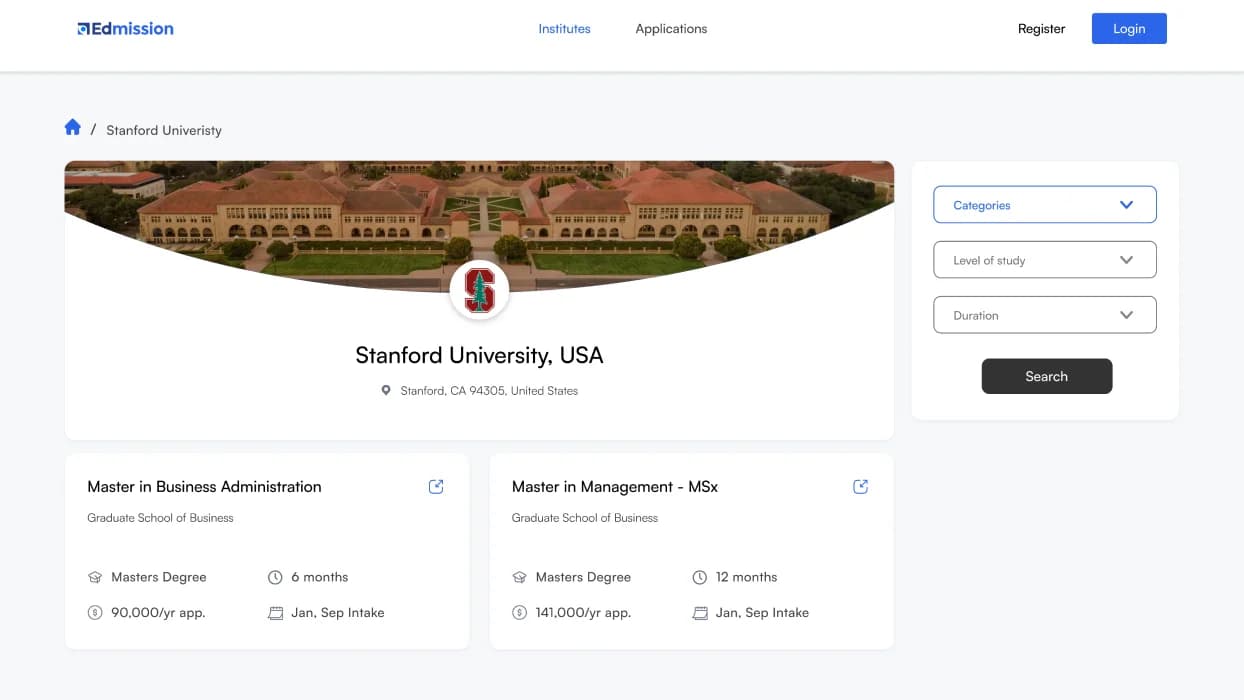Click the Register link

(x=1041, y=29)
